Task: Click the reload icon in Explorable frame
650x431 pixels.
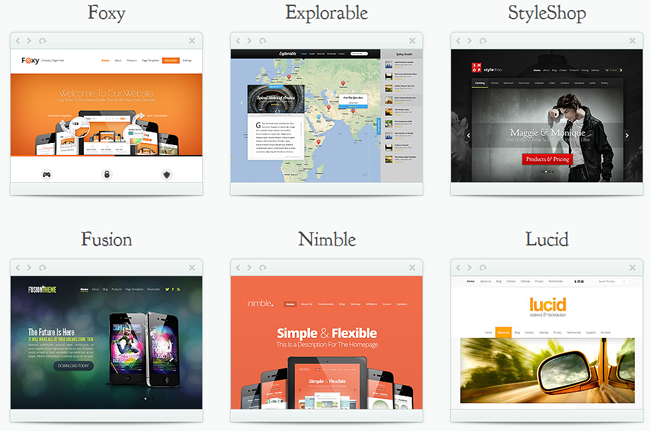Action: click(262, 41)
